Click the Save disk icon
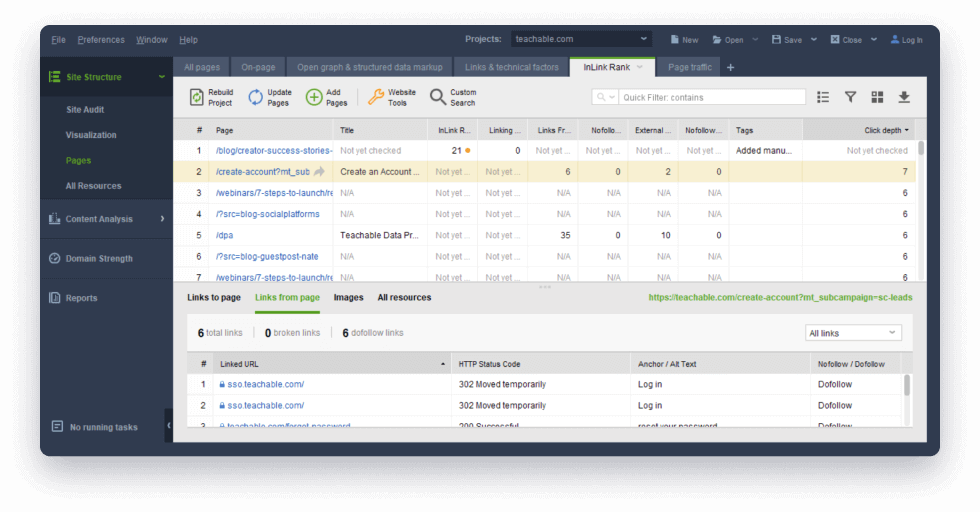This screenshot has width=980, height=512. 776,39
